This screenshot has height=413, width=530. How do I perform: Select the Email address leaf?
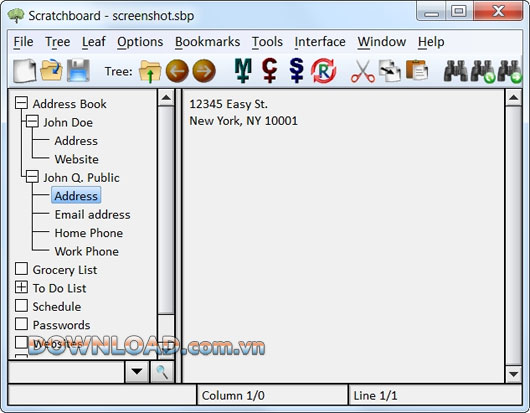tap(92, 215)
